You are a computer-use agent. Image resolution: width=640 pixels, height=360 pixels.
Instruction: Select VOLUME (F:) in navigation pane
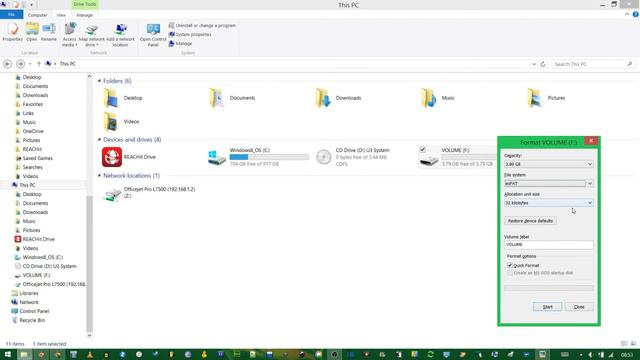click(x=36, y=275)
